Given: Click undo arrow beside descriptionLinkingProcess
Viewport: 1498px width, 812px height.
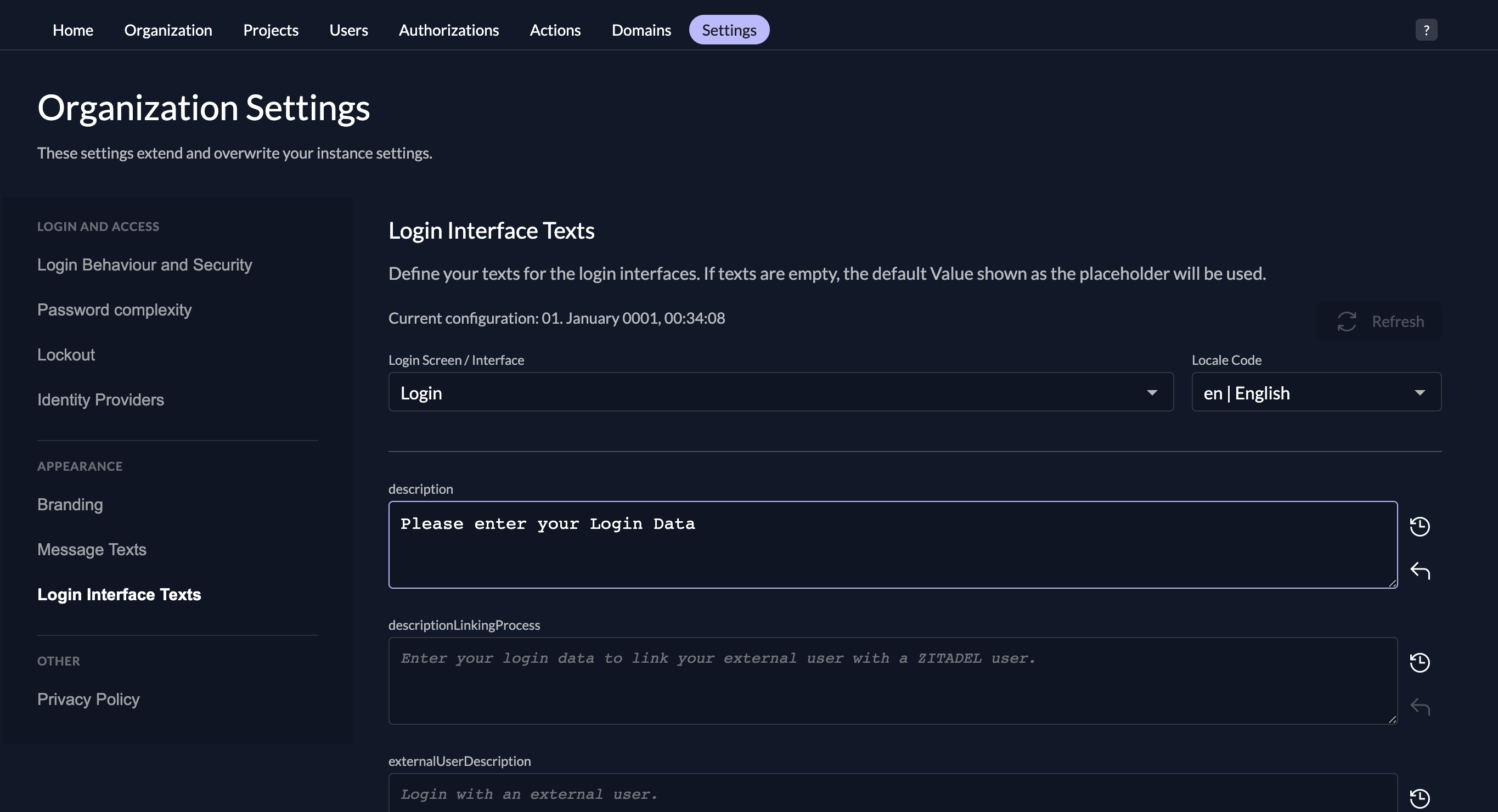Looking at the screenshot, I should (x=1420, y=707).
